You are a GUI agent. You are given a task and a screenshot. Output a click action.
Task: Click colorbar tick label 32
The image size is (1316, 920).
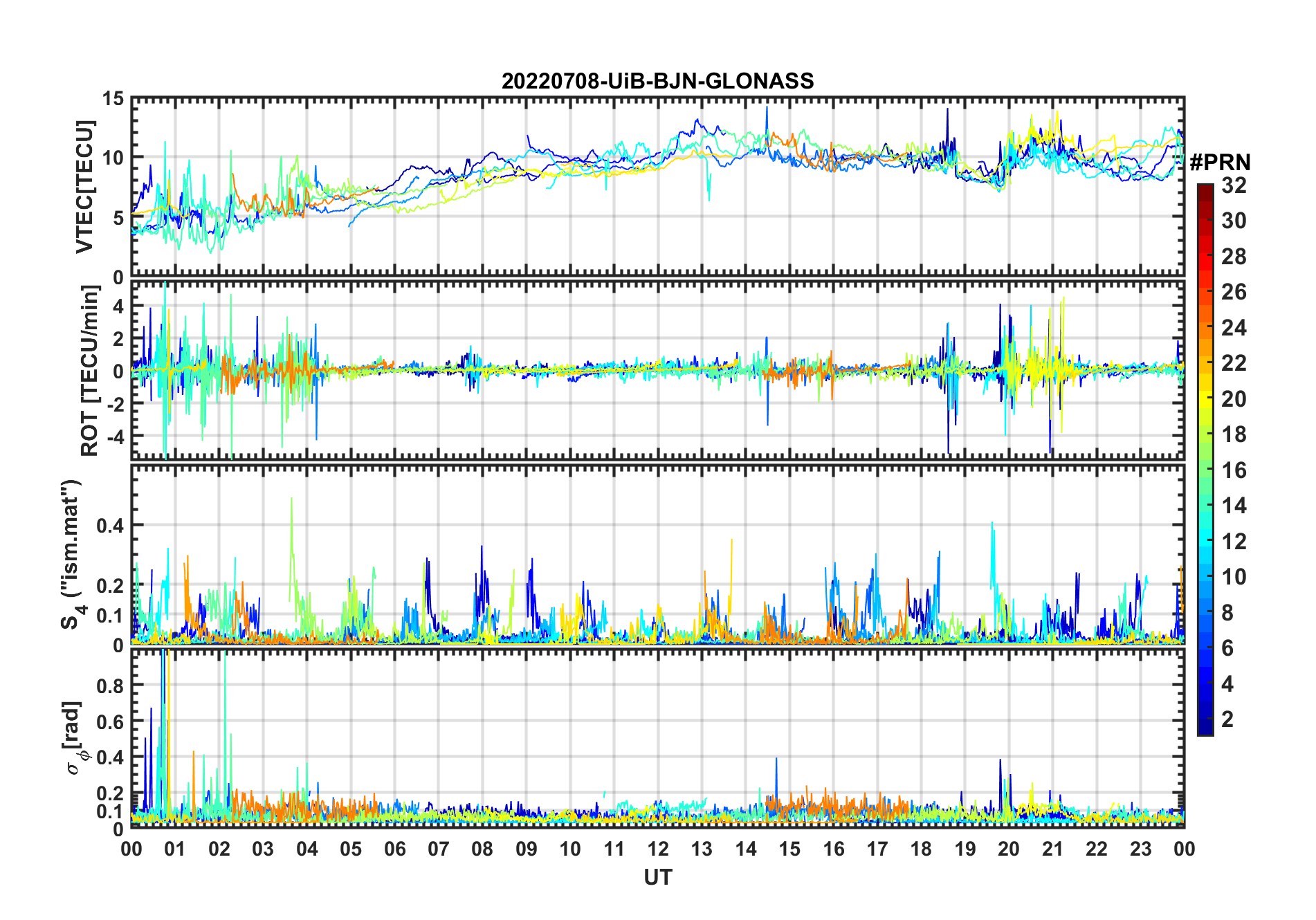1234,185
